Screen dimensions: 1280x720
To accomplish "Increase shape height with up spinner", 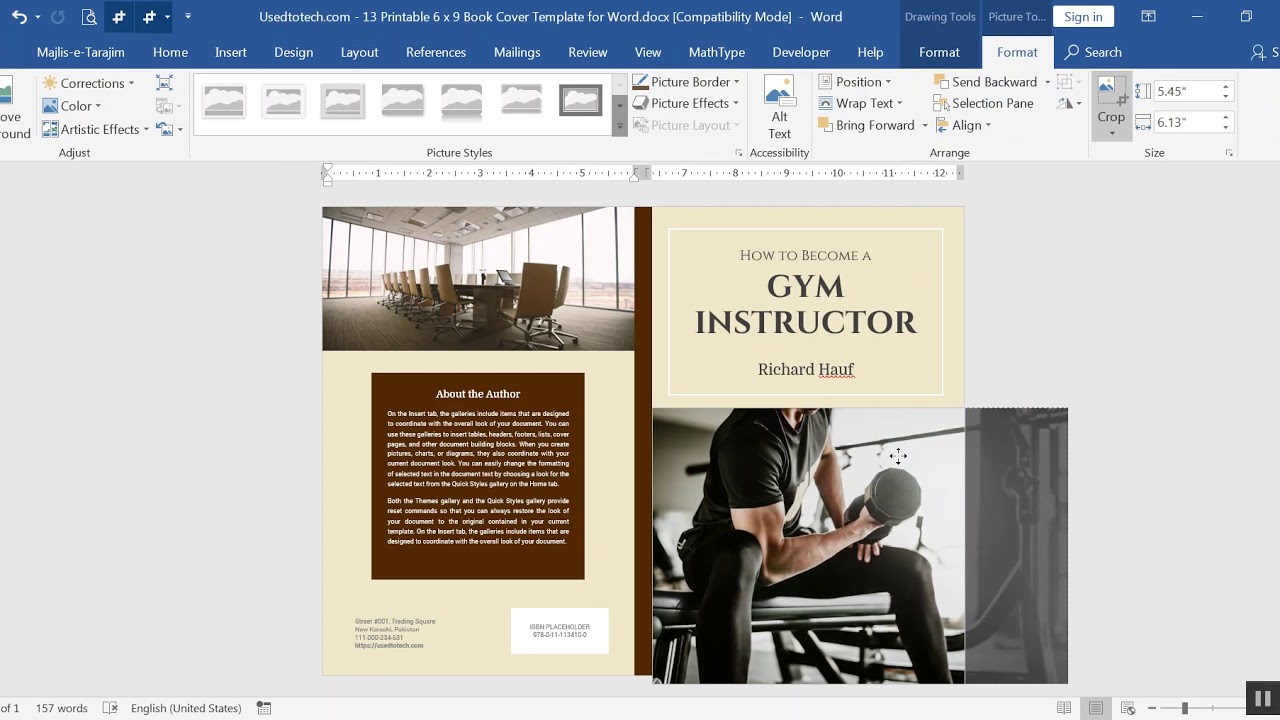I will coord(1226,86).
